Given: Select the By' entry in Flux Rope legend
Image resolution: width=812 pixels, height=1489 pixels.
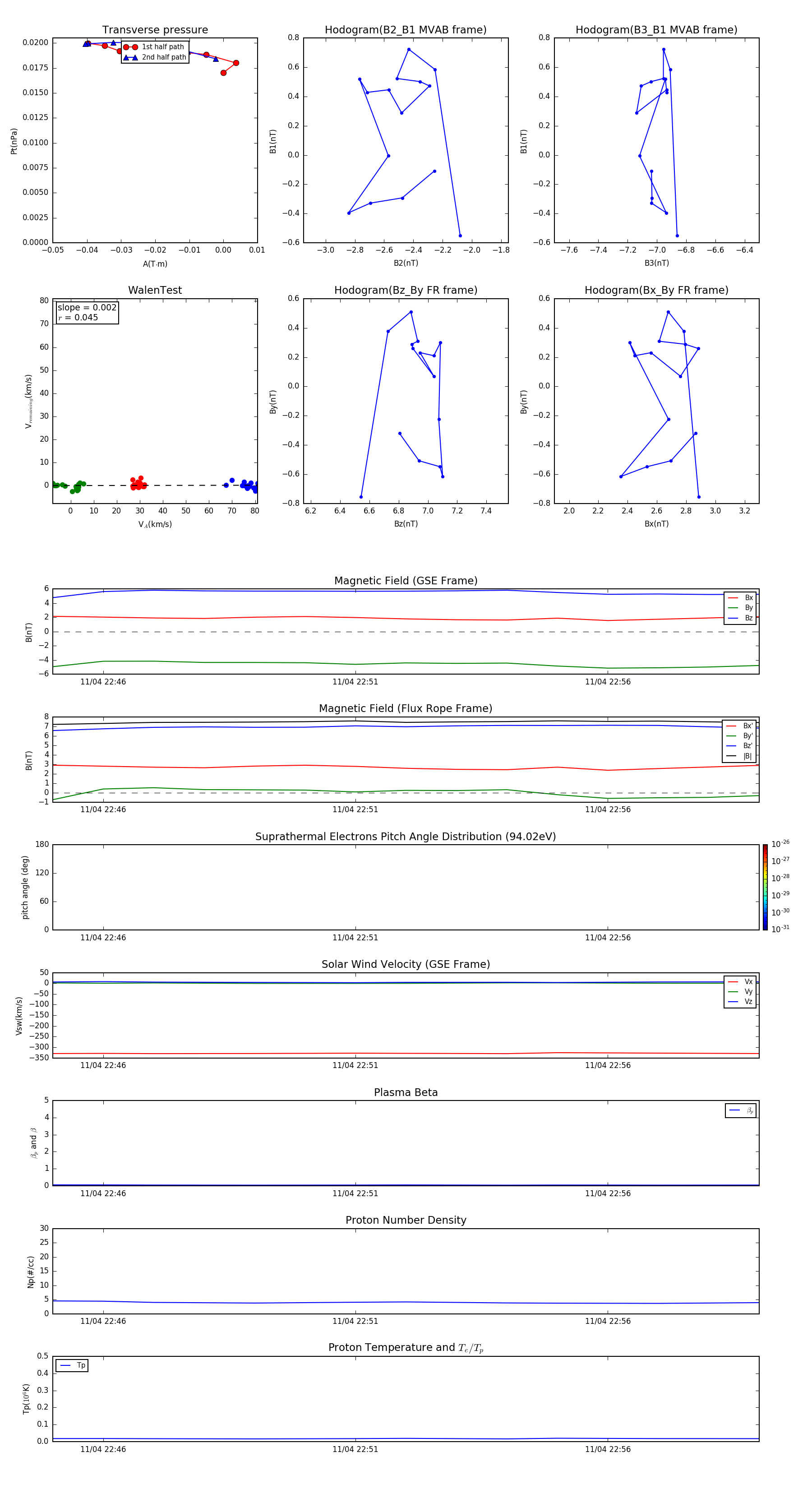Looking at the screenshot, I should click(739, 736).
